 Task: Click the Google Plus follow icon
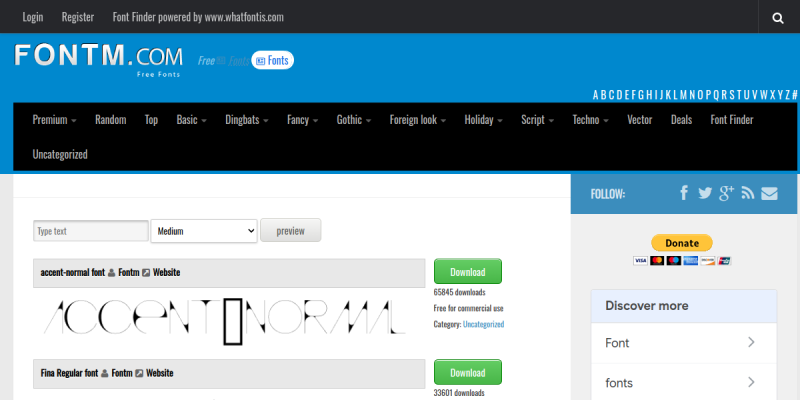[726, 193]
